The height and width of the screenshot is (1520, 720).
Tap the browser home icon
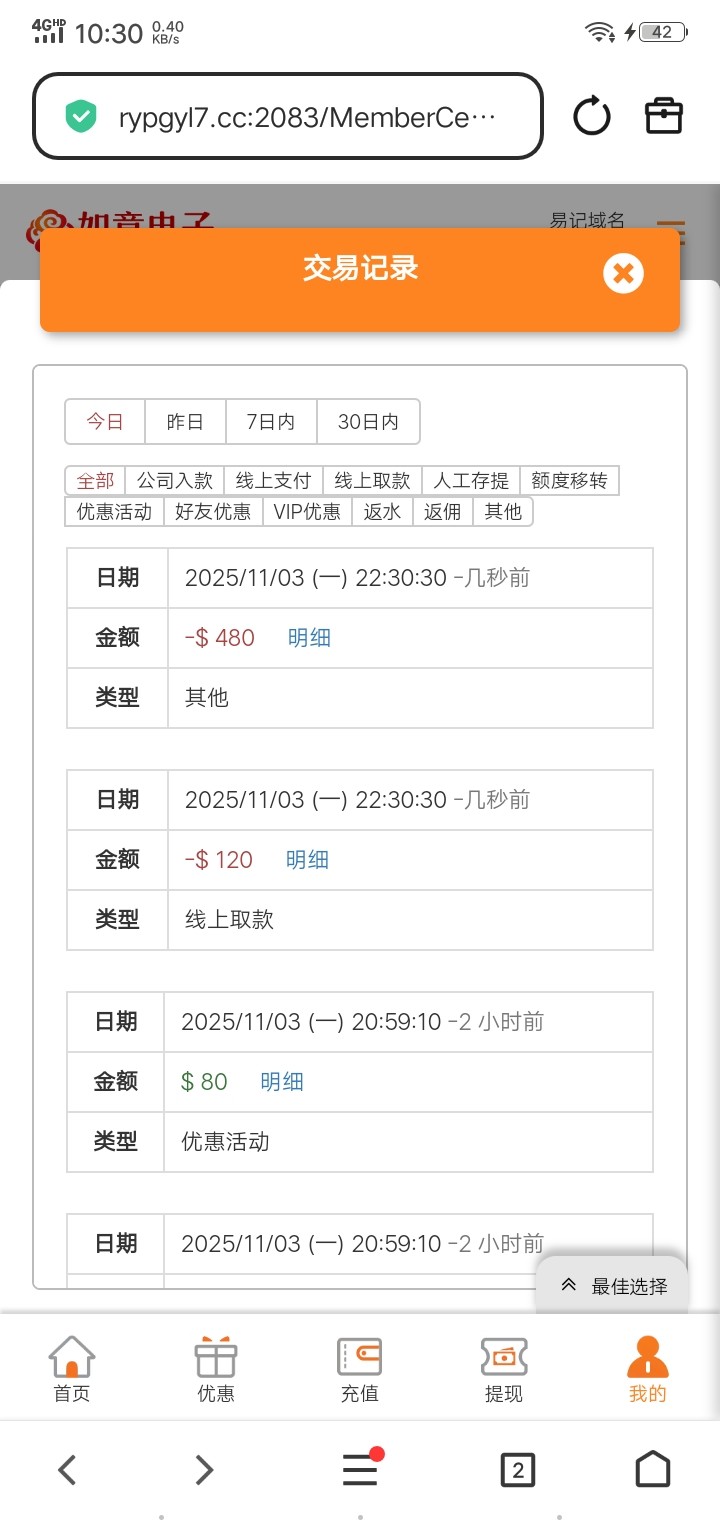[x=653, y=1470]
